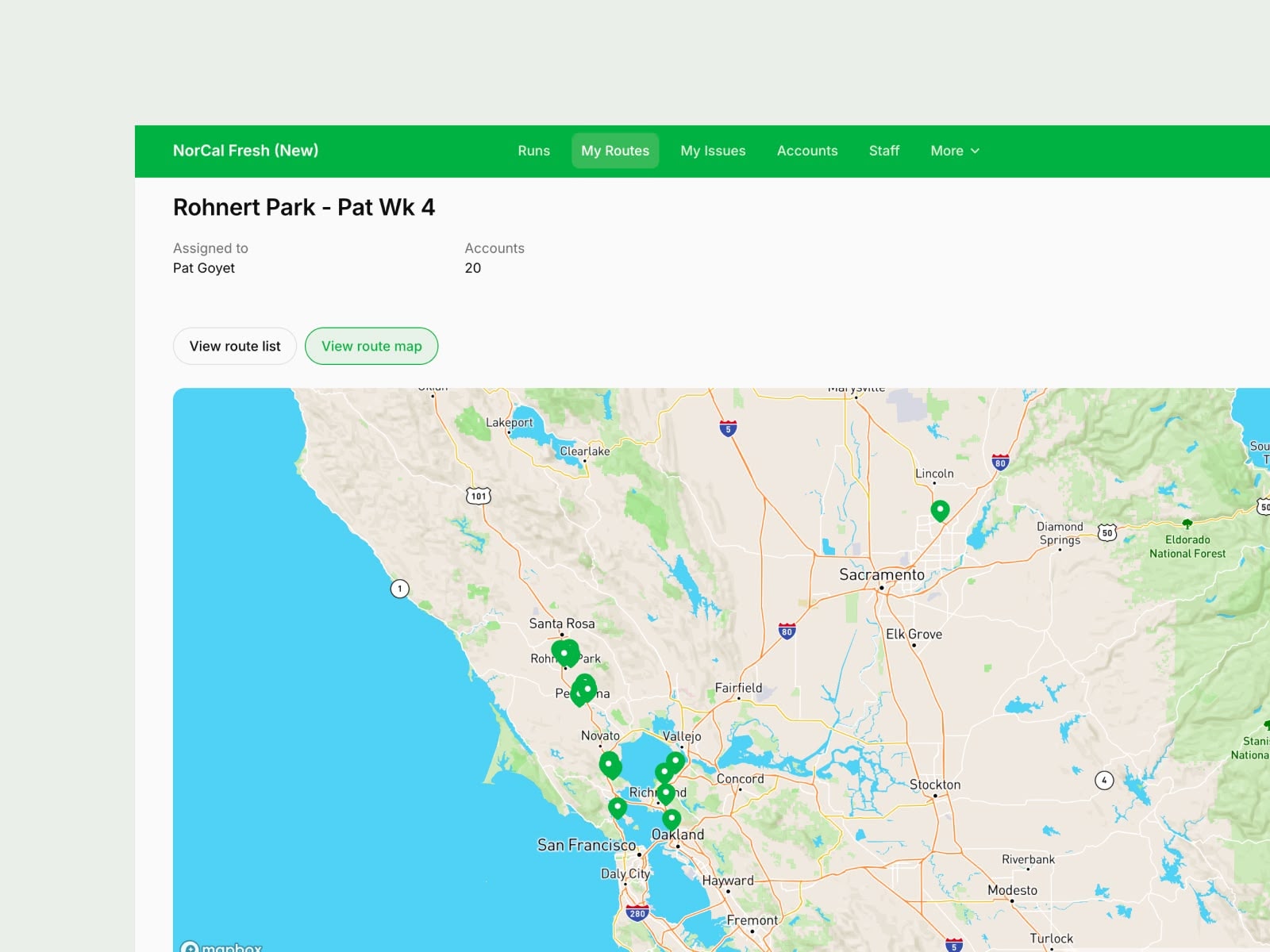The height and width of the screenshot is (952, 1270).
Task: Navigate to the Staff section
Action: pyautogui.click(x=884, y=151)
